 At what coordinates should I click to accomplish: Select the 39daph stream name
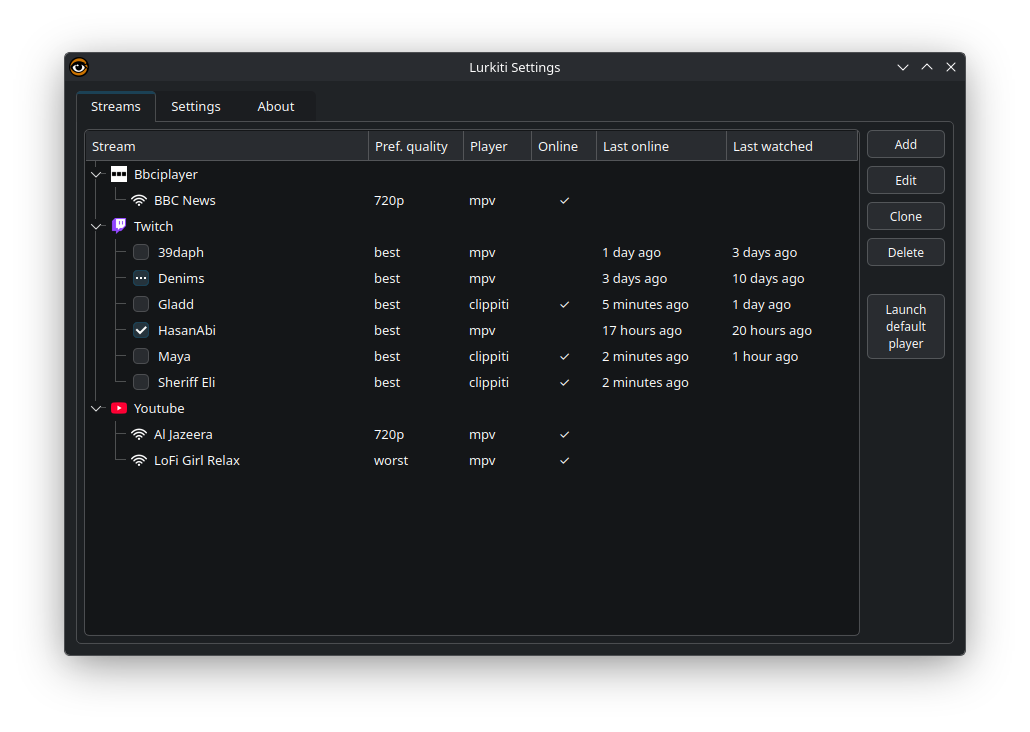(181, 252)
